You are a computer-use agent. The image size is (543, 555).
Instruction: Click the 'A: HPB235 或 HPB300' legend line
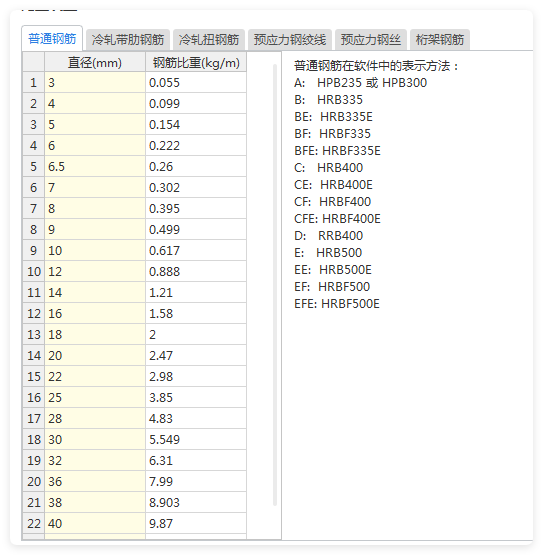pos(360,83)
